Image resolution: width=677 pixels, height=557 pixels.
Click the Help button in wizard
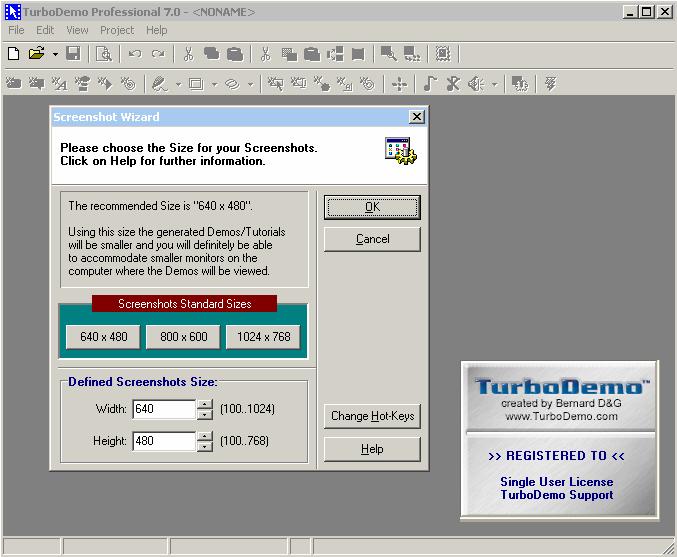pyautogui.click(x=372, y=449)
